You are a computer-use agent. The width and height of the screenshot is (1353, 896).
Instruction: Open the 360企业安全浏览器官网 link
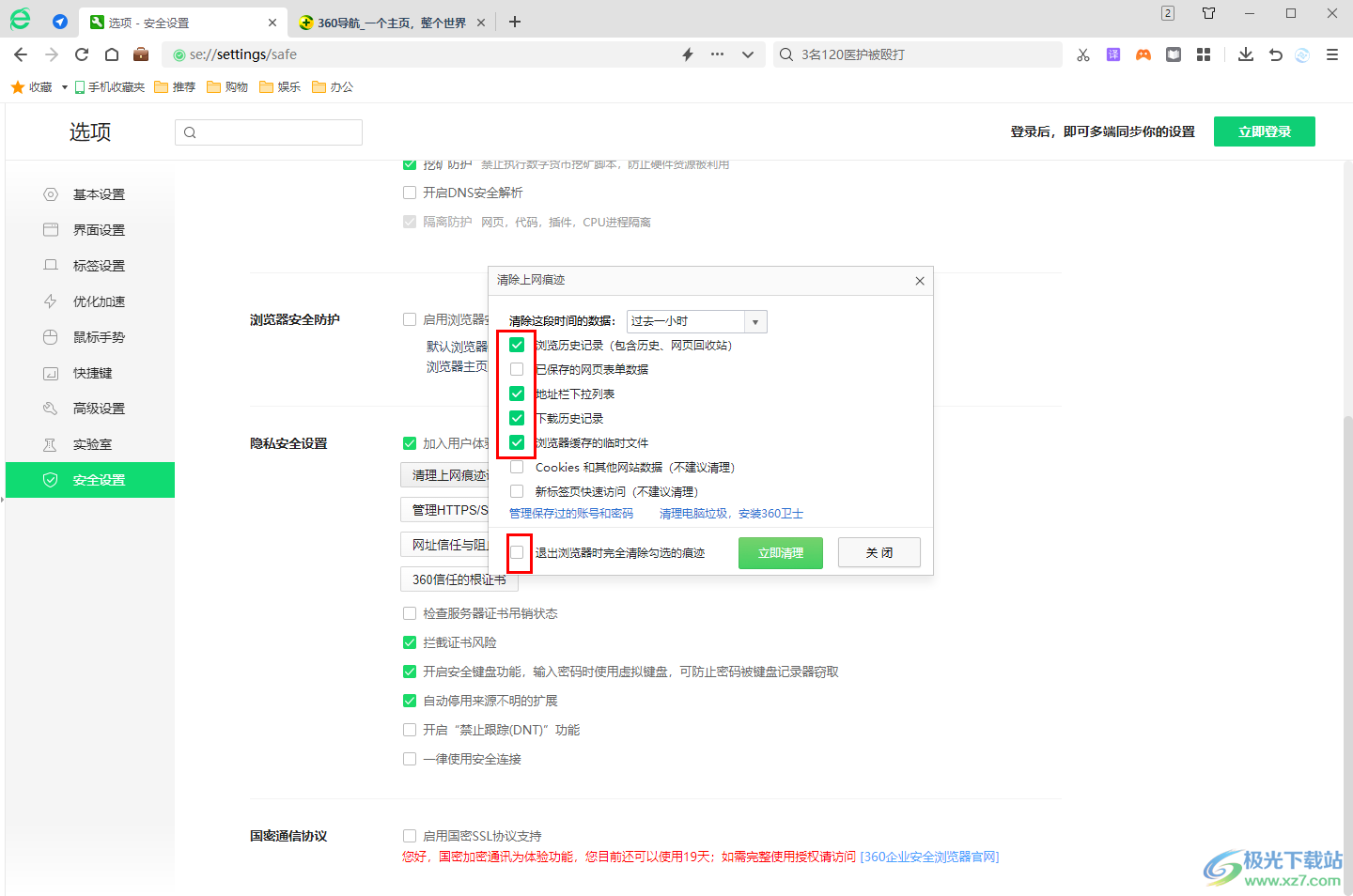(929, 857)
